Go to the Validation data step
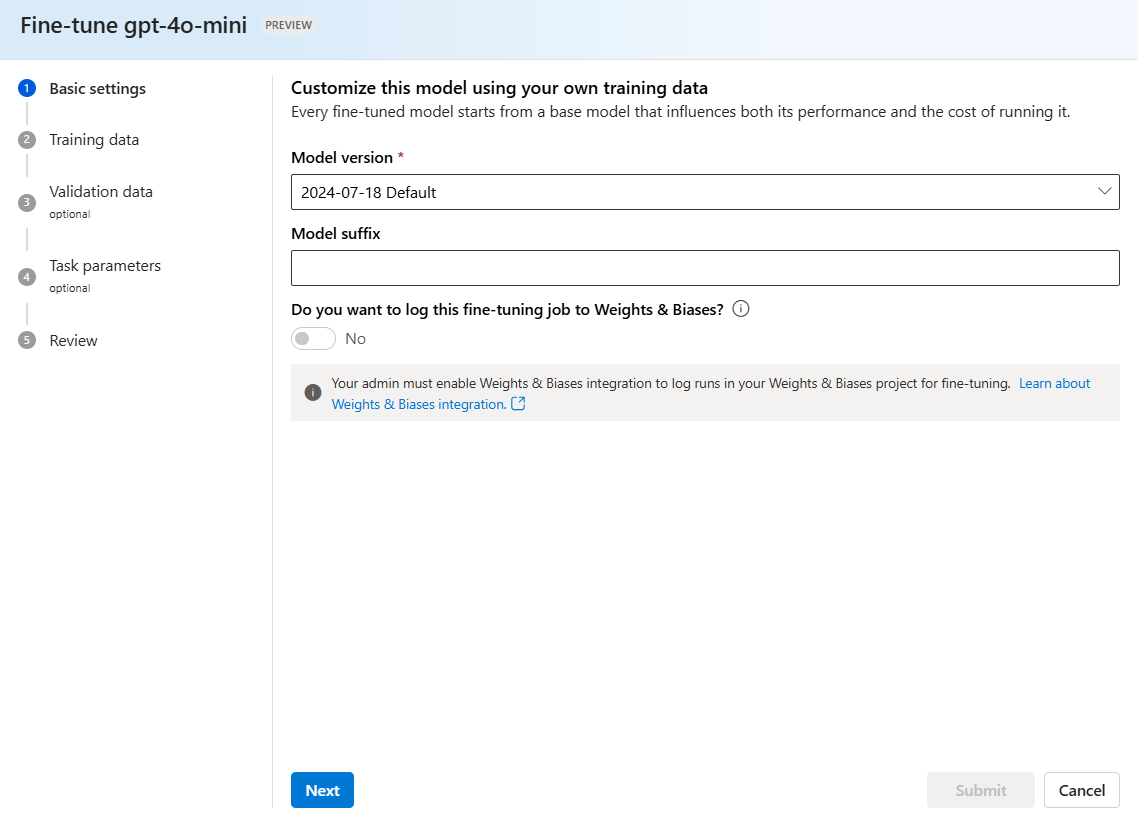 (101, 192)
